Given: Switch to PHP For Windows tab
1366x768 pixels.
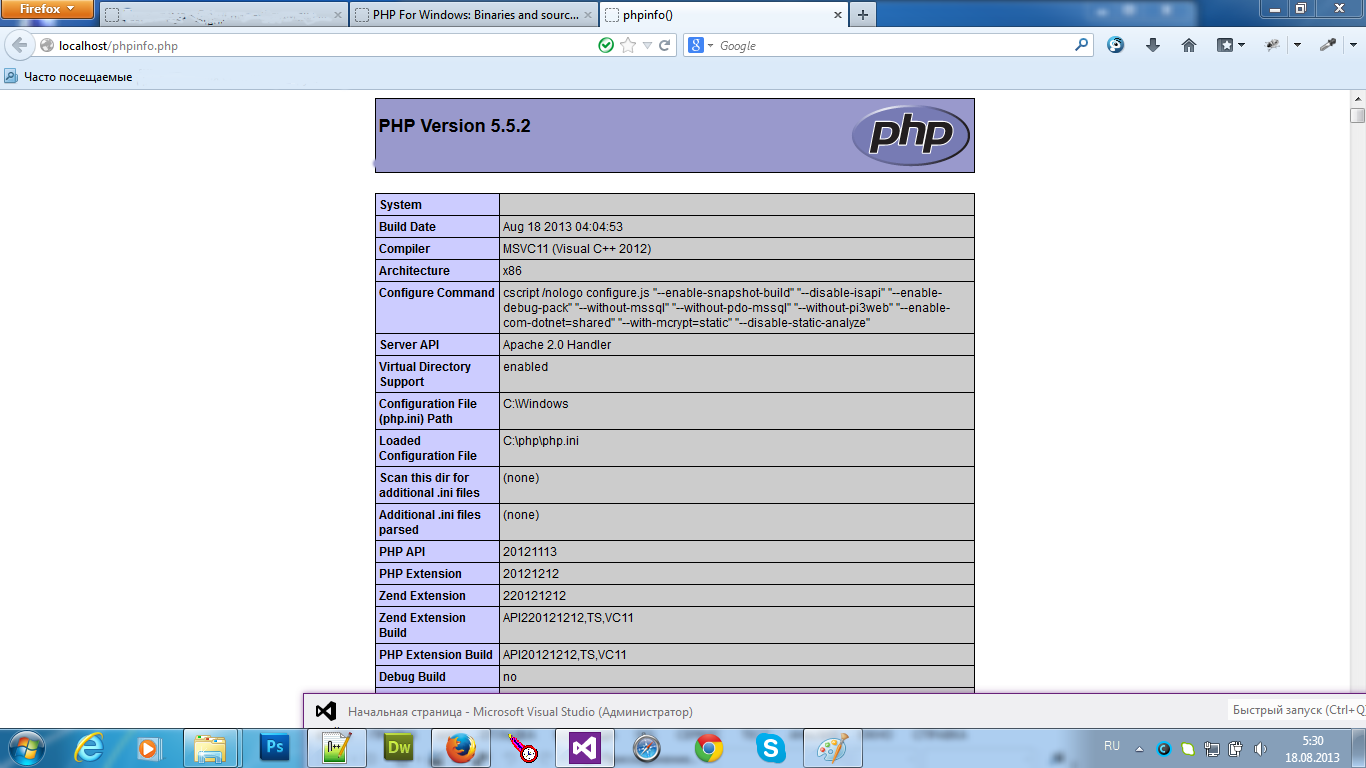Looking at the screenshot, I should (474, 15).
